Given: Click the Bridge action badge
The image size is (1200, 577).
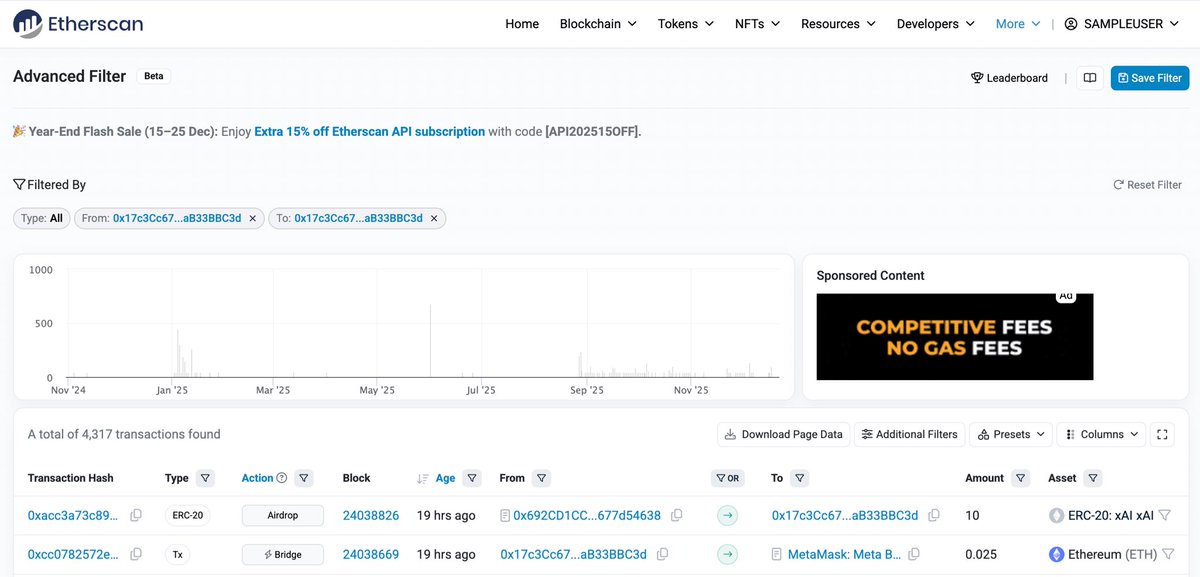Looking at the screenshot, I should click(283, 554).
